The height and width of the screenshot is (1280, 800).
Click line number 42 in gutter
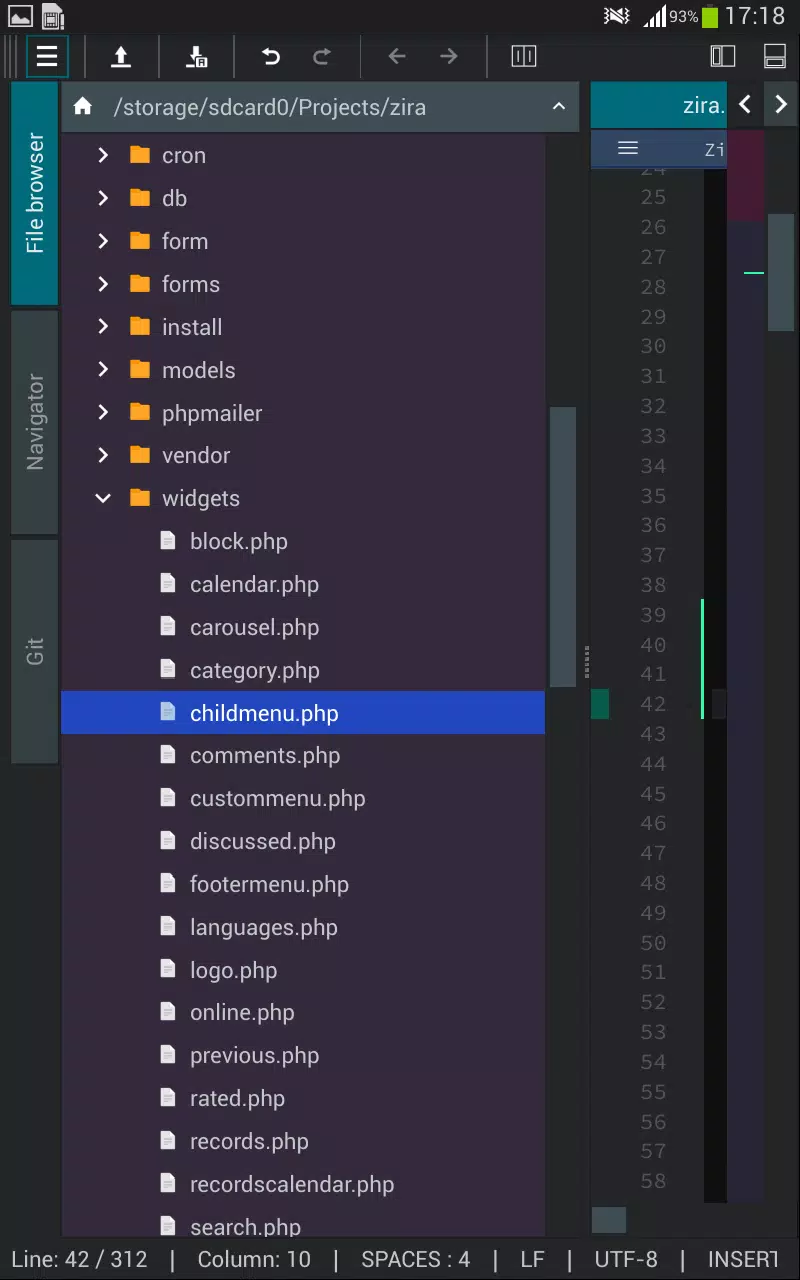click(x=653, y=704)
